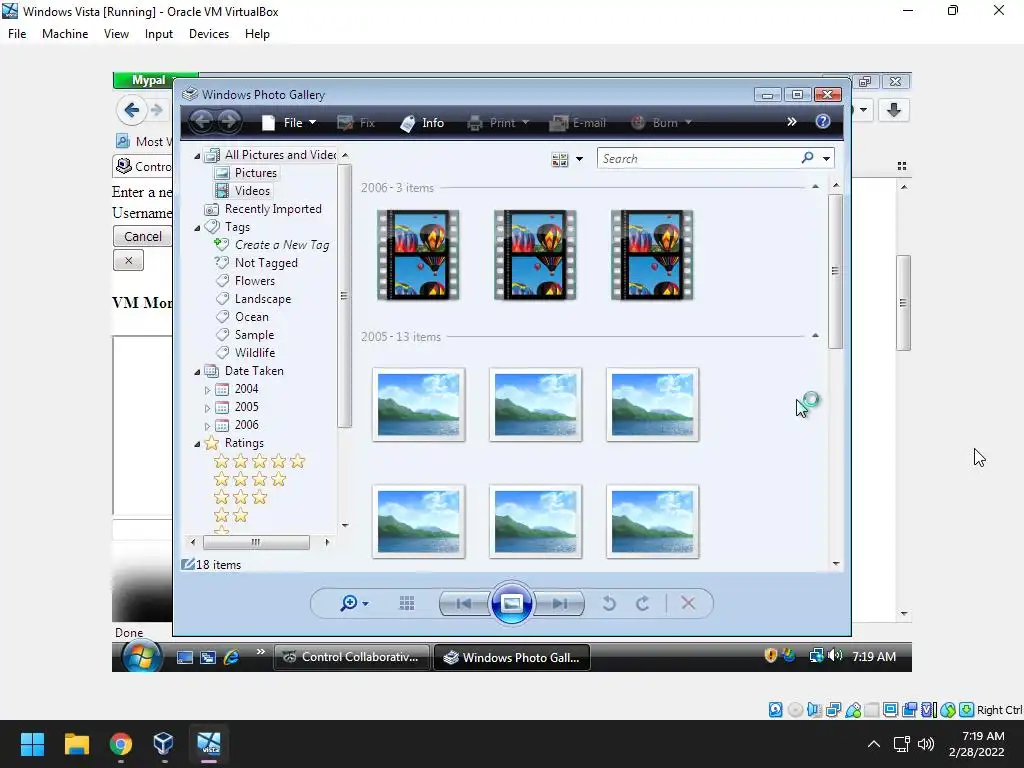
Task: Collapse the 2006 - 3 items group
Action: (815, 187)
